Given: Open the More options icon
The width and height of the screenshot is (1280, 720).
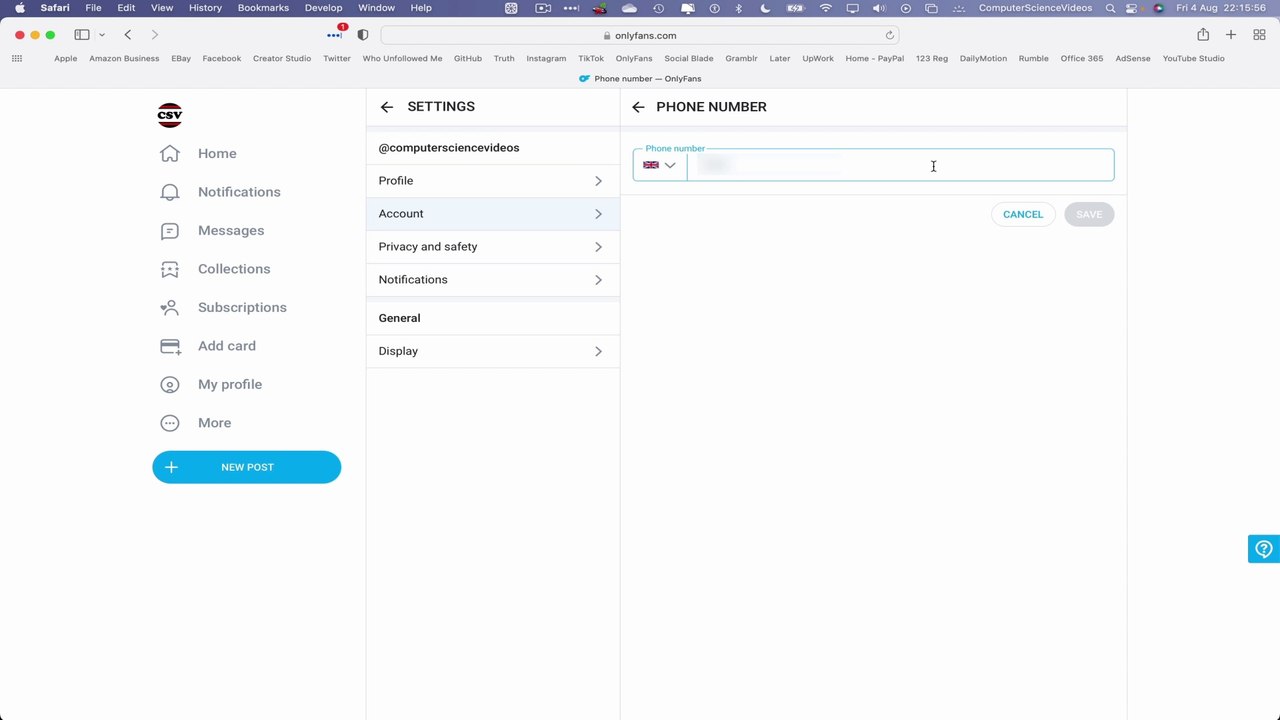Looking at the screenshot, I should [x=170, y=423].
